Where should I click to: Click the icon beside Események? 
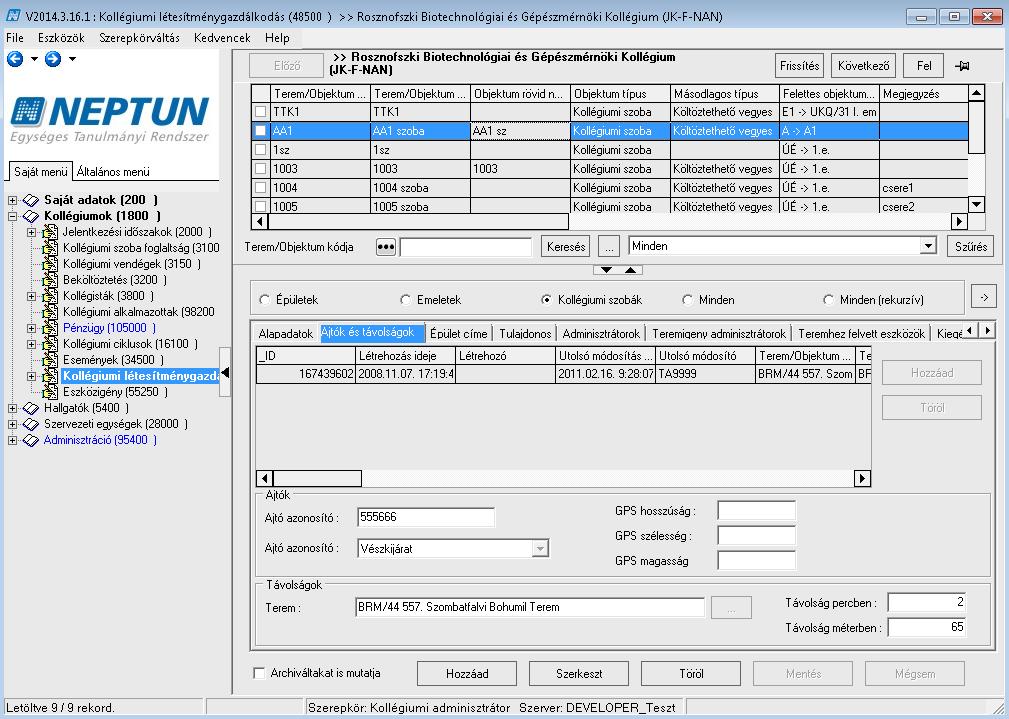click(x=50, y=360)
